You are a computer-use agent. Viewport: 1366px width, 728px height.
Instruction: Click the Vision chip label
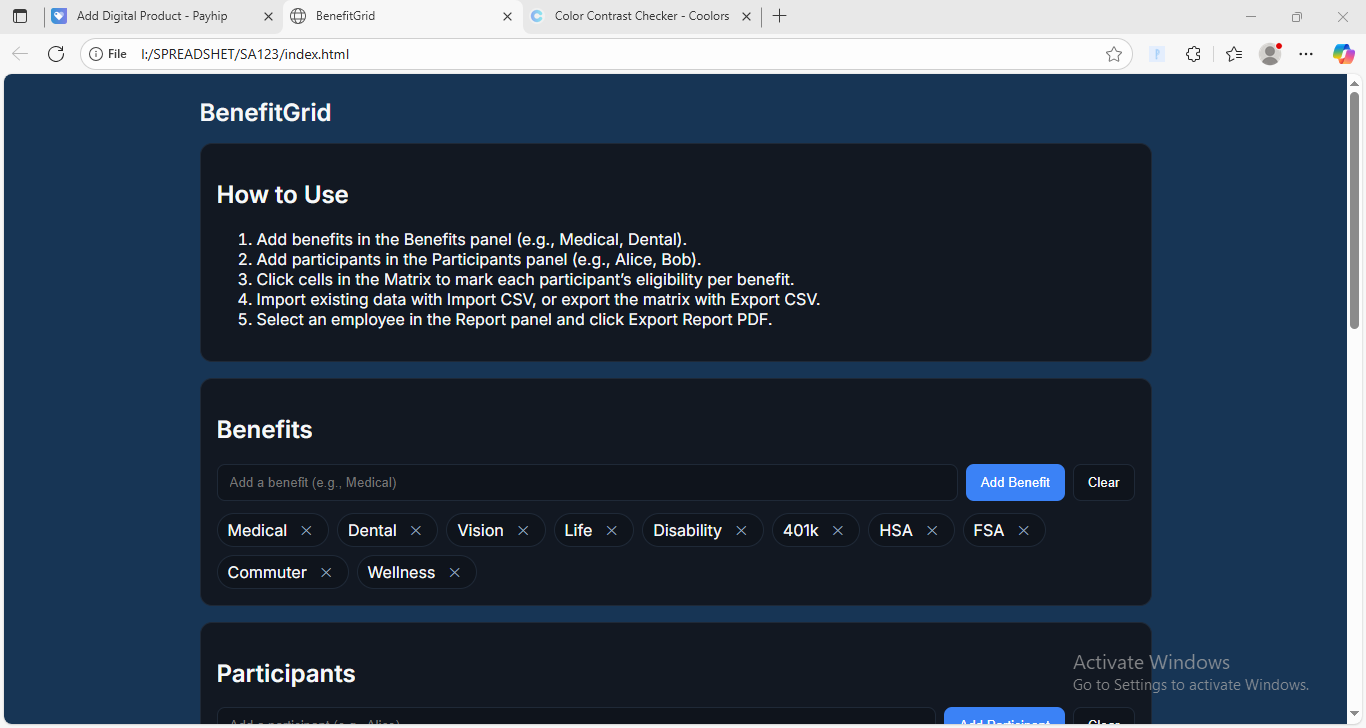480,531
